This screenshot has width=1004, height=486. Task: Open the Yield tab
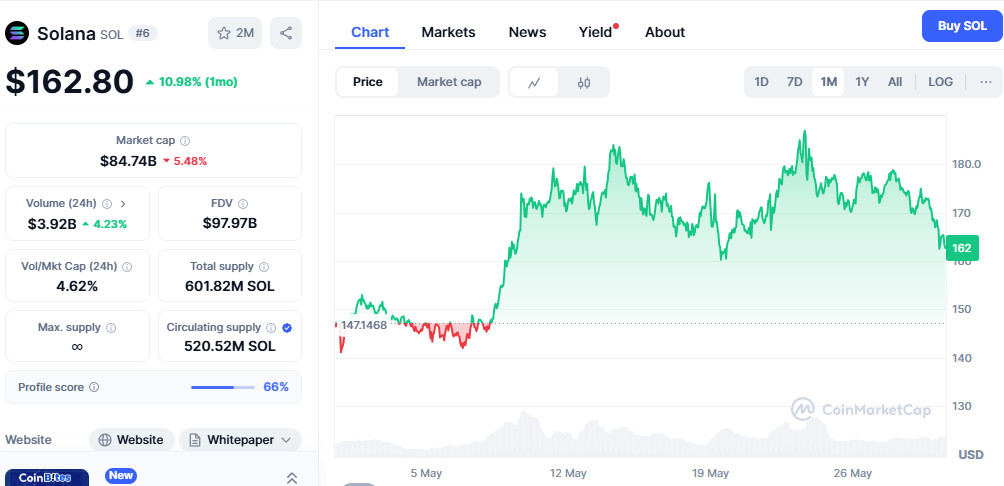click(595, 32)
